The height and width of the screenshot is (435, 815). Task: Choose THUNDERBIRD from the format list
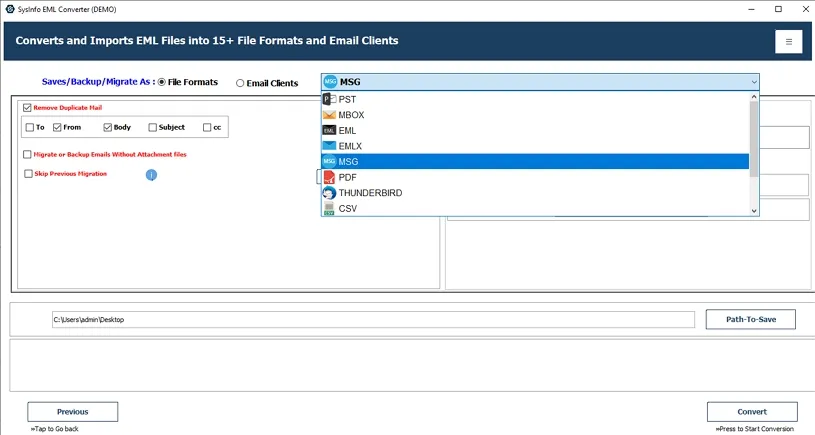click(535, 193)
